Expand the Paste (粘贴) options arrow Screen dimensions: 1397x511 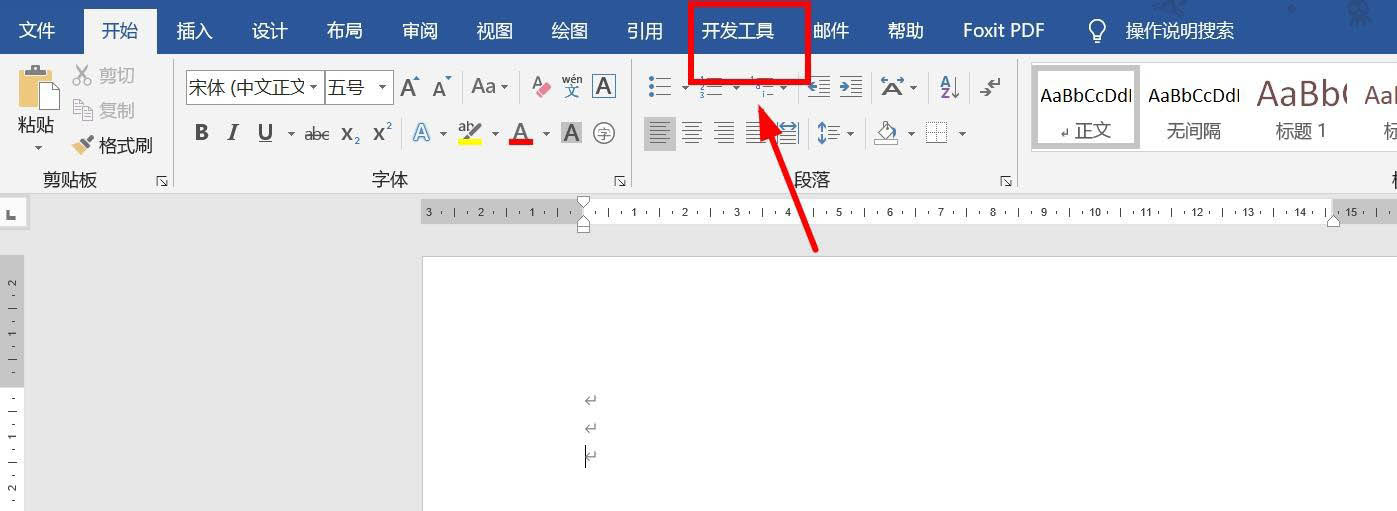point(38,148)
